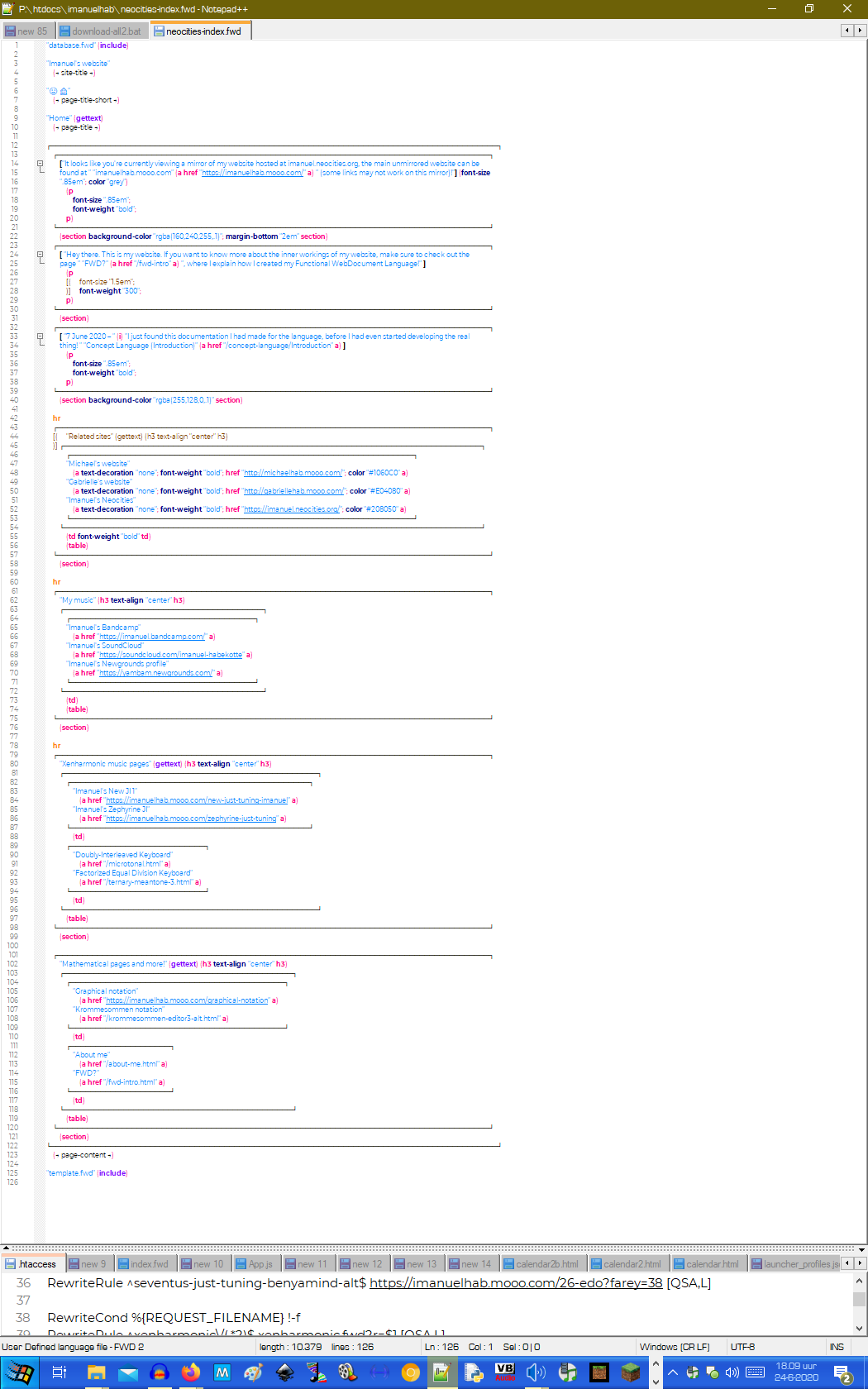
Task: Click the taskbar clock showing 18.09 uur
Action: [796, 1372]
